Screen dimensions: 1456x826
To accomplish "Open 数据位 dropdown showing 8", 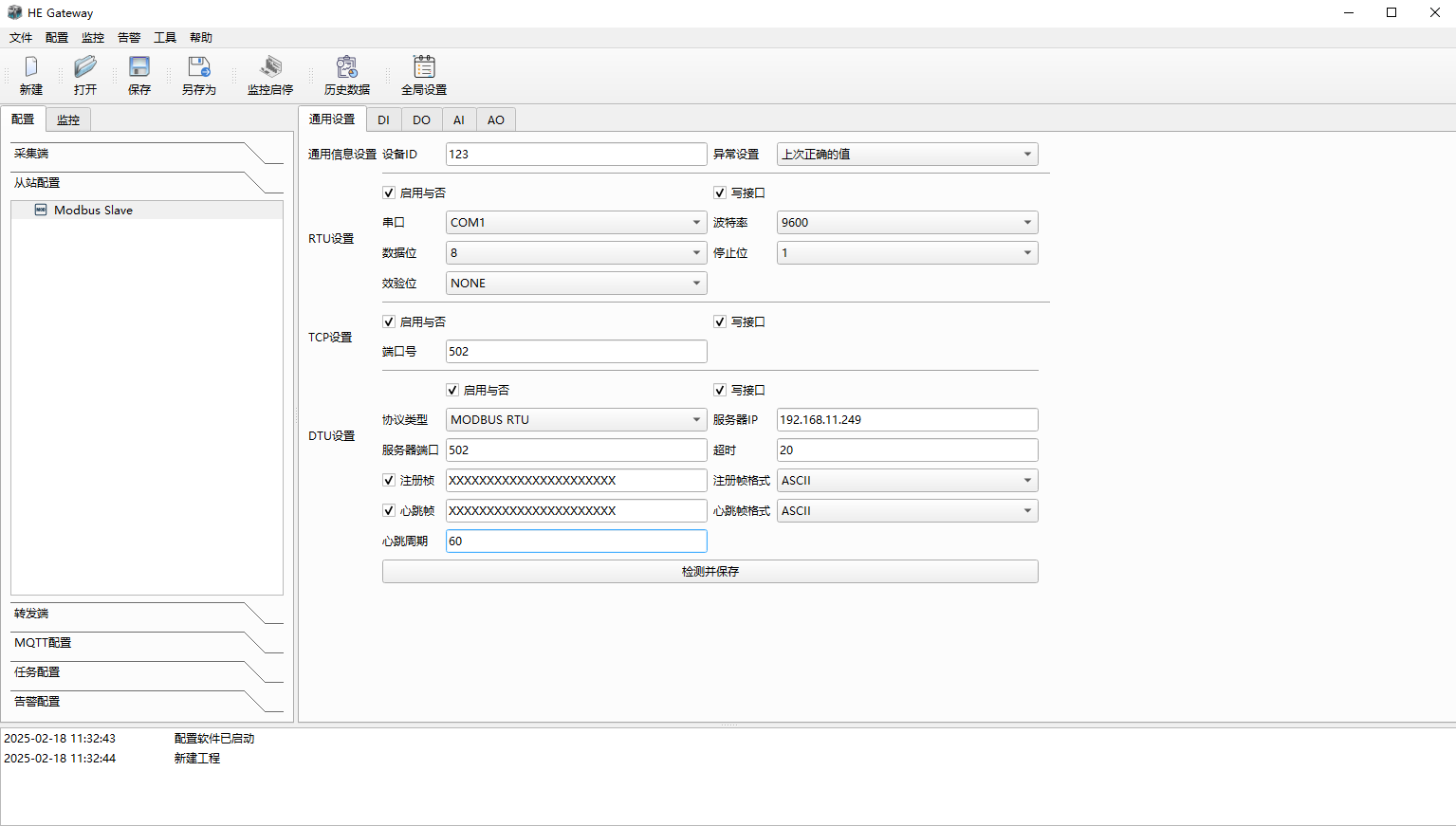I will click(577, 252).
